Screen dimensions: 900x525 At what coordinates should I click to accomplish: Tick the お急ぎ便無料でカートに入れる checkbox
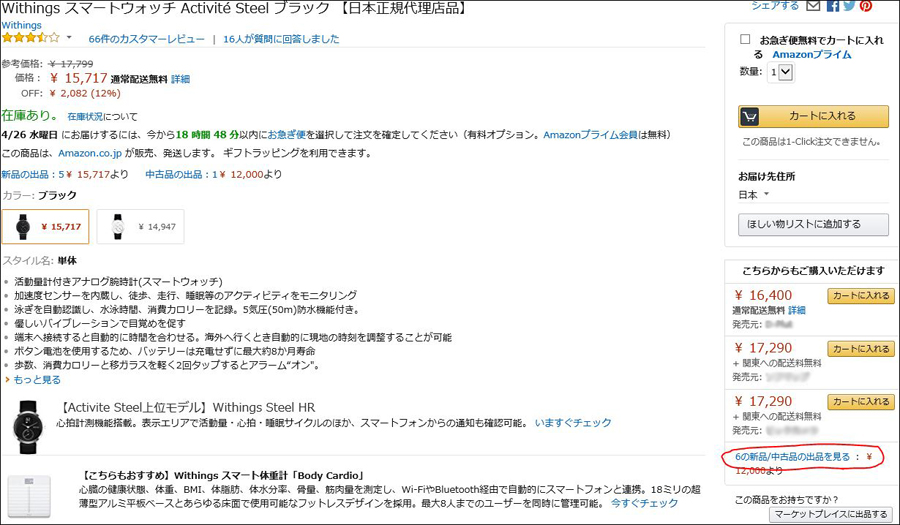point(745,39)
